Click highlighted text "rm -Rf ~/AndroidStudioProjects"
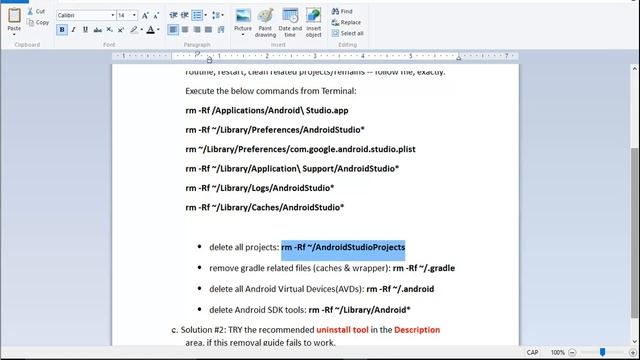The width and height of the screenshot is (640, 360). 343,247
